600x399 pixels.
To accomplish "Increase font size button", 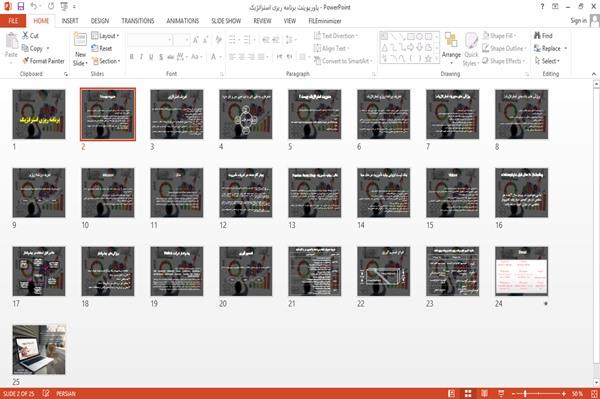I will [x=196, y=40].
